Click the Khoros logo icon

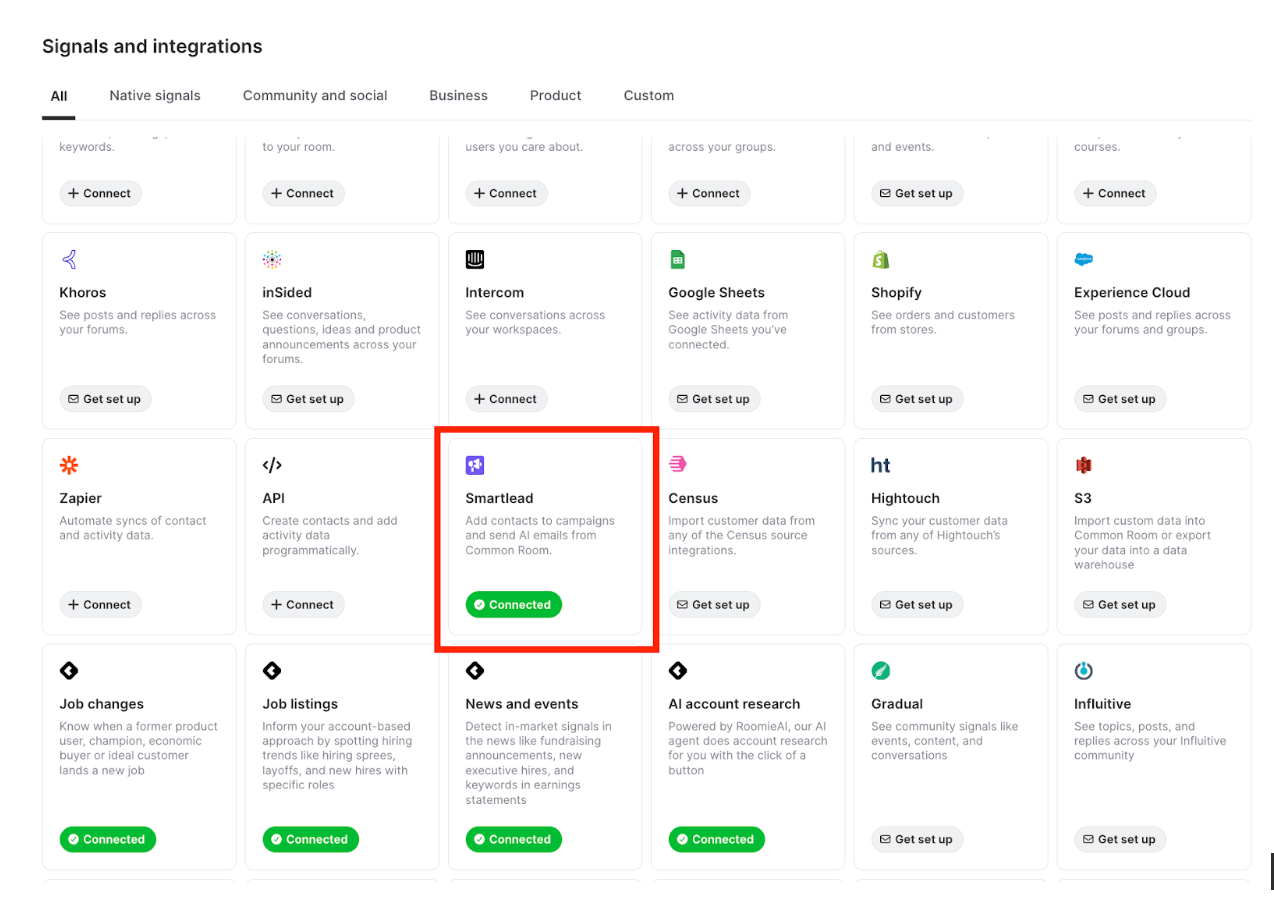[69, 260]
